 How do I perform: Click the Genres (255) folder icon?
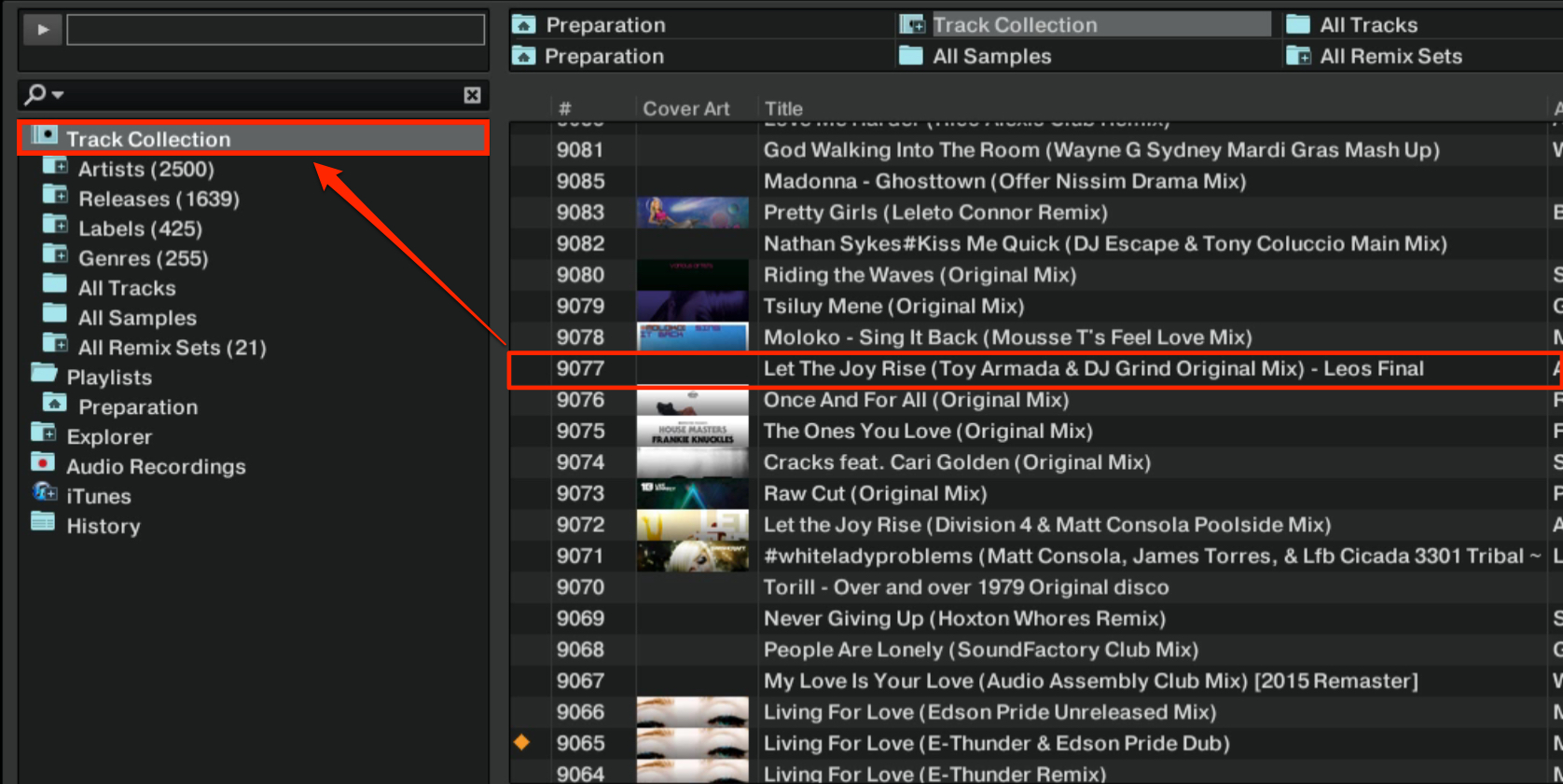55,256
